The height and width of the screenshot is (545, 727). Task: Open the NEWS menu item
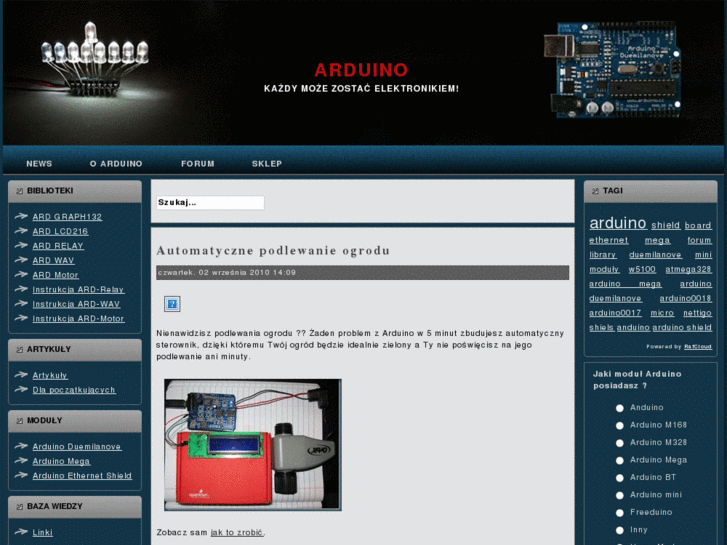point(39,164)
